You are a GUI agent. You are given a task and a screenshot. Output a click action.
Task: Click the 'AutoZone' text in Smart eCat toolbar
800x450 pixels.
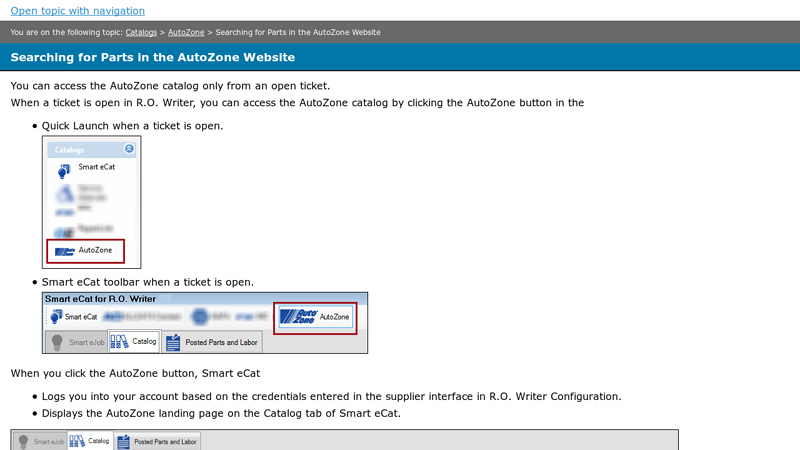tap(334, 317)
